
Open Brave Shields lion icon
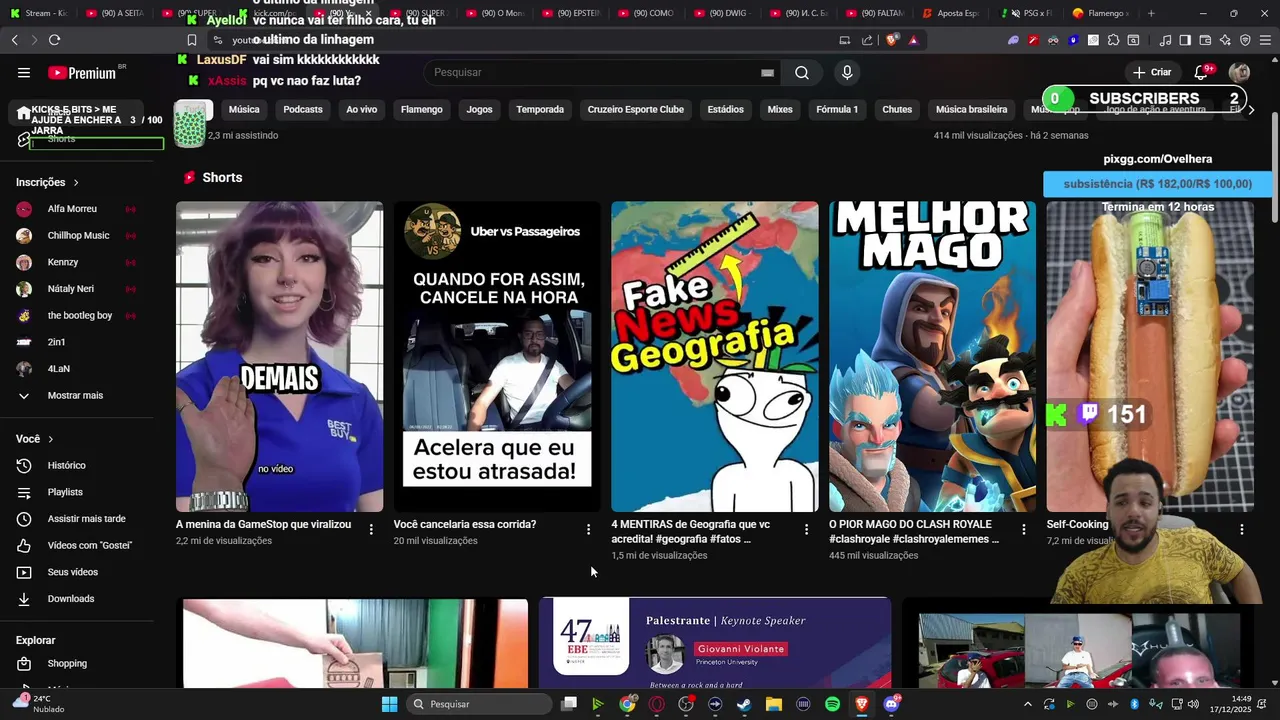pos(892,40)
